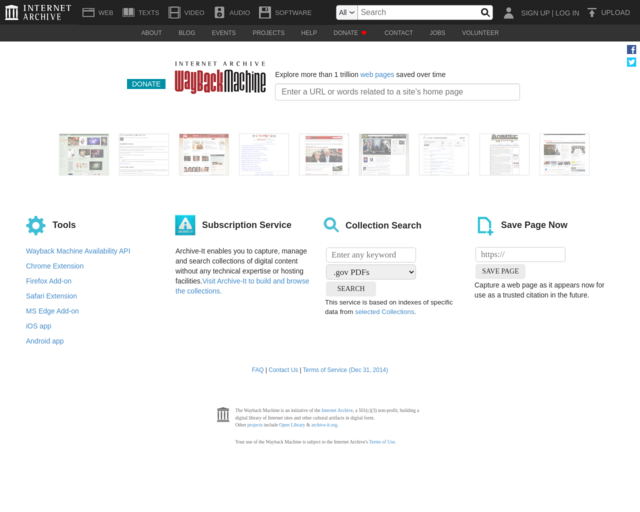Click the Tools gear icon
Screen dimensions: 640x512
[36, 225]
